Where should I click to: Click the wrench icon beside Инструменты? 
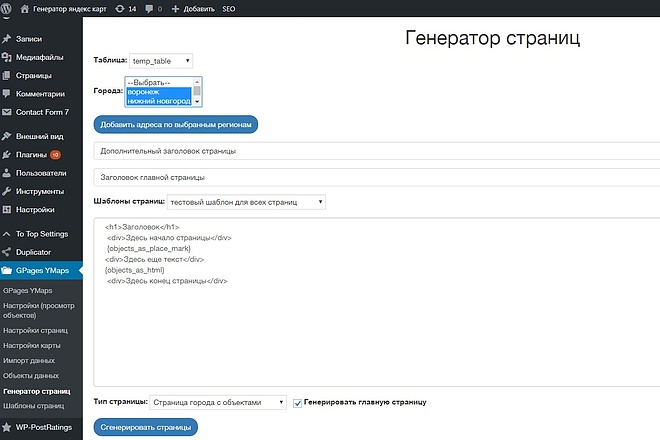pos(6,191)
